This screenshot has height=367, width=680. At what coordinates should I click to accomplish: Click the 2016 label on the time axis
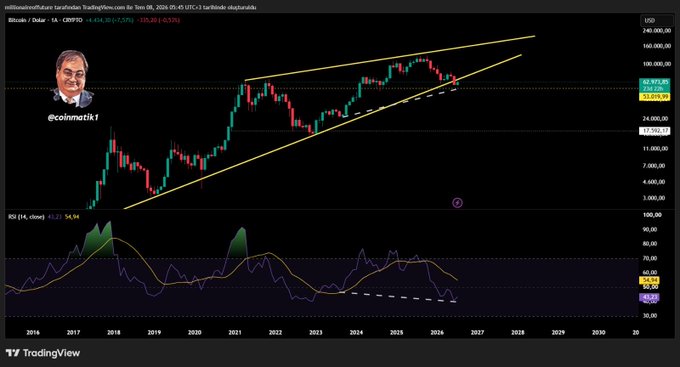click(33, 332)
